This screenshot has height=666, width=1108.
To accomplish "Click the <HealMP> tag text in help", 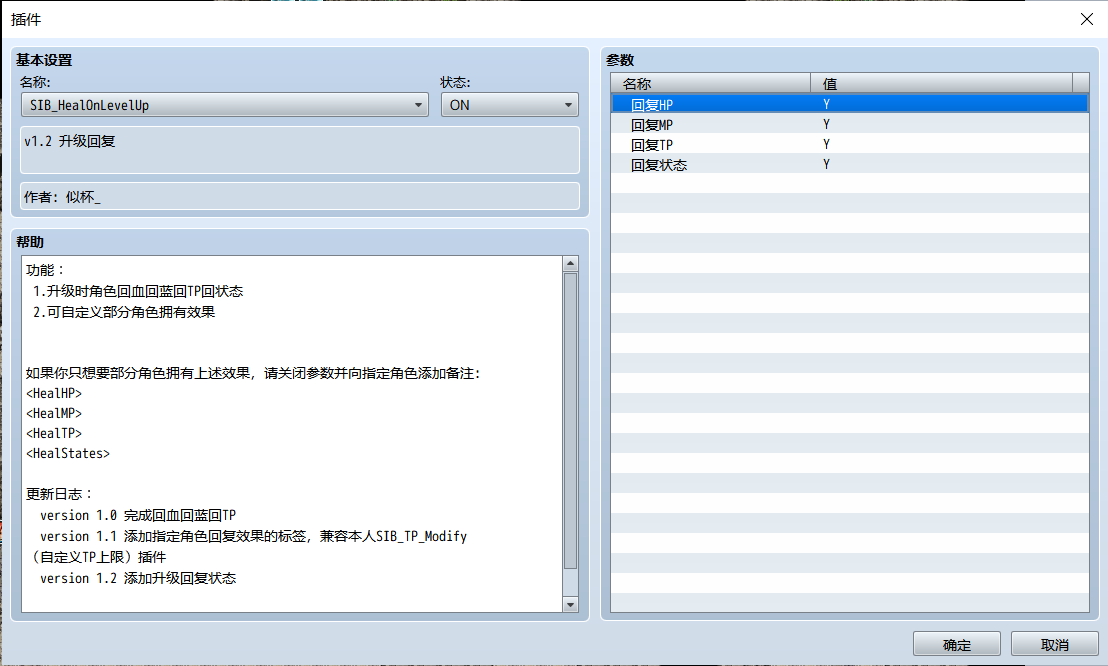I will tap(54, 413).
